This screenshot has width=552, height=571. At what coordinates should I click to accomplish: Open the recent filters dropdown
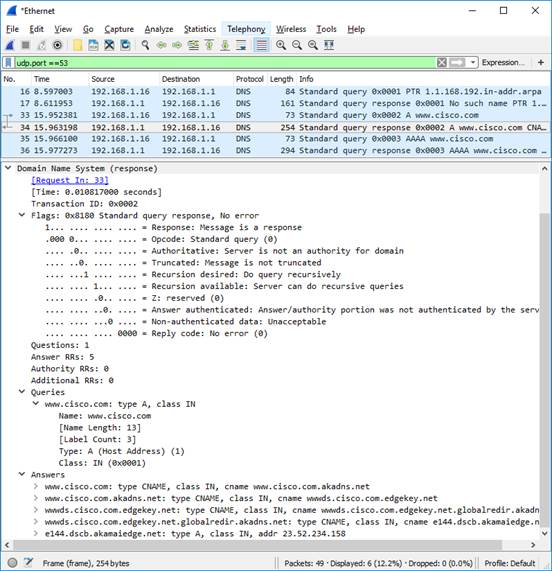click(472, 63)
